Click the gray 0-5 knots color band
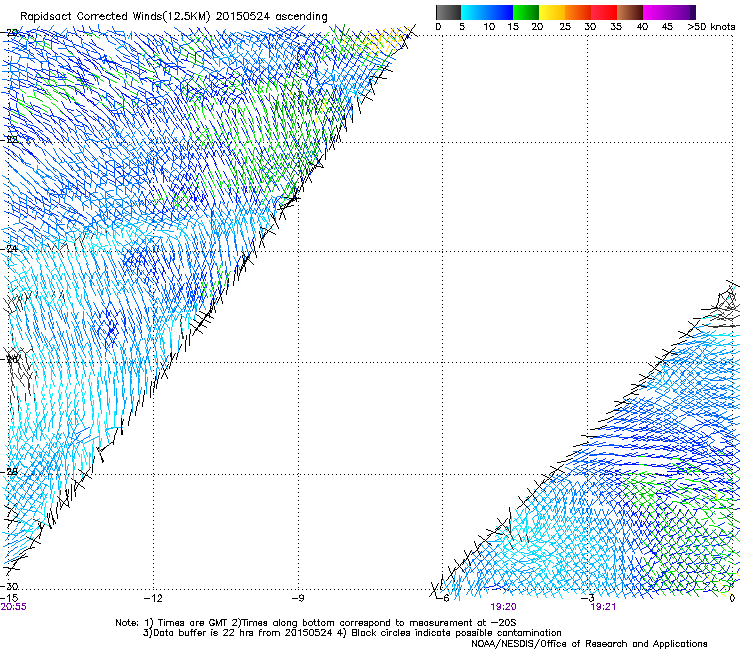Image resolution: width=740 pixels, height=650 pixels. point(448,12)
